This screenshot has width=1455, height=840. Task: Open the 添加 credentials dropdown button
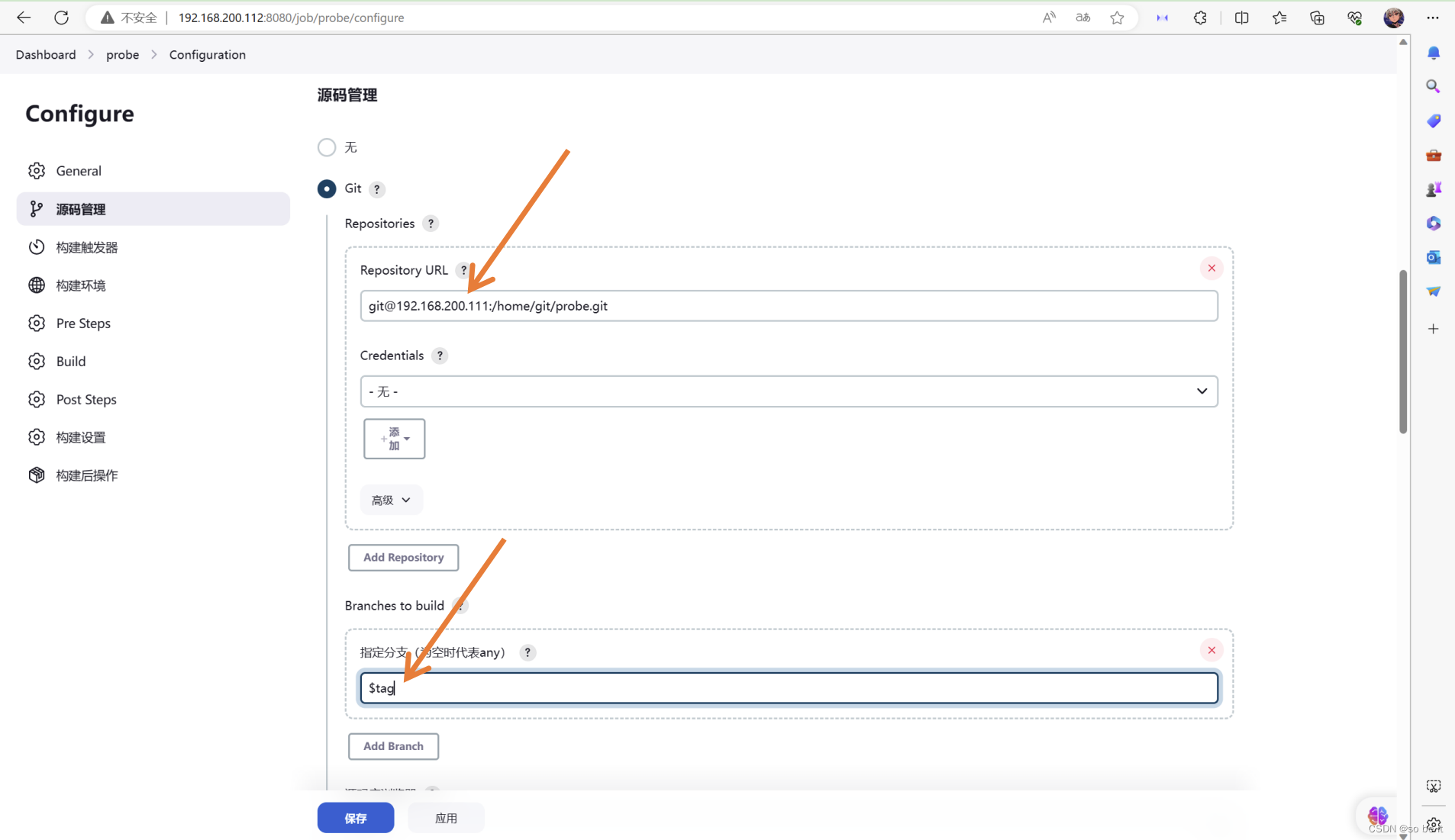point(394,439)
